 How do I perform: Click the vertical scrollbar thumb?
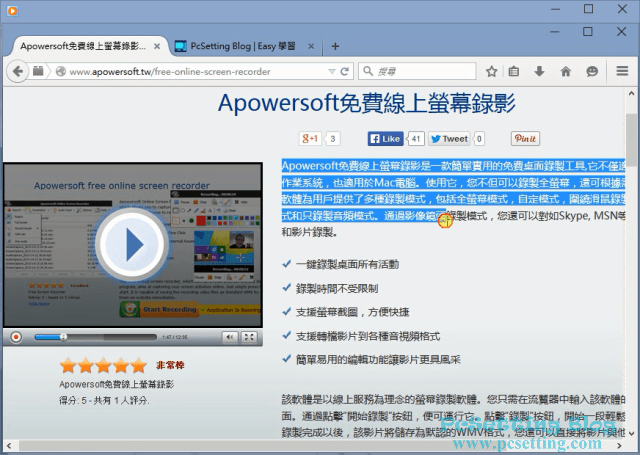click(x=631, y=140)
